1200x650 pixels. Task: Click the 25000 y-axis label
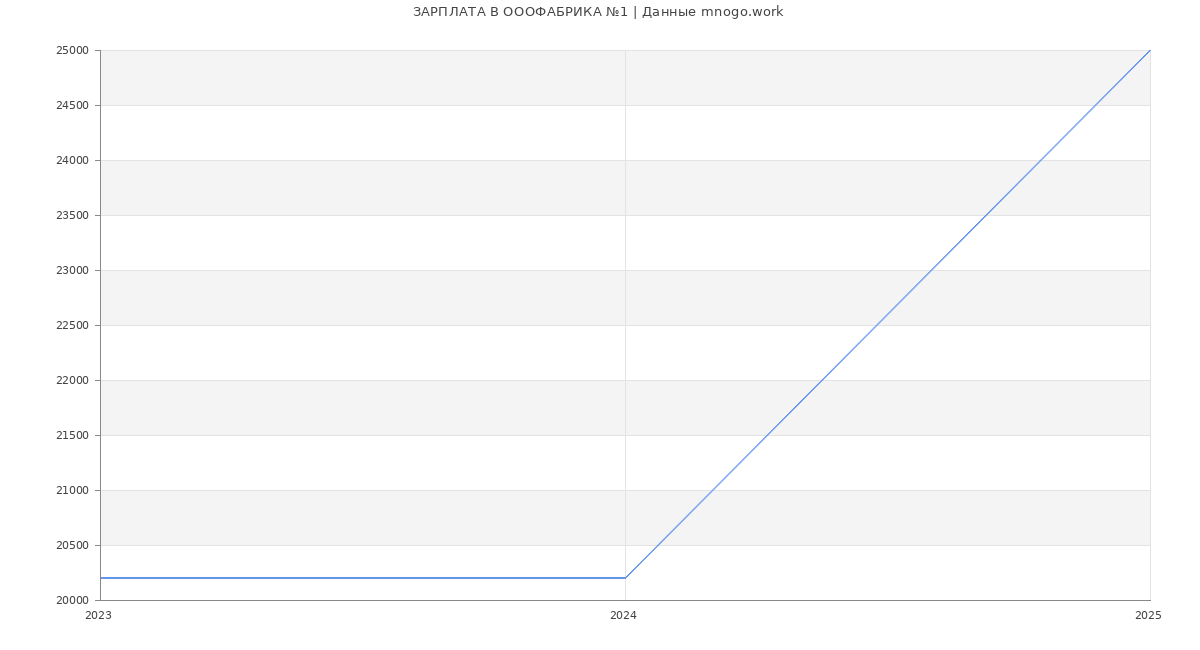(73, 51)
